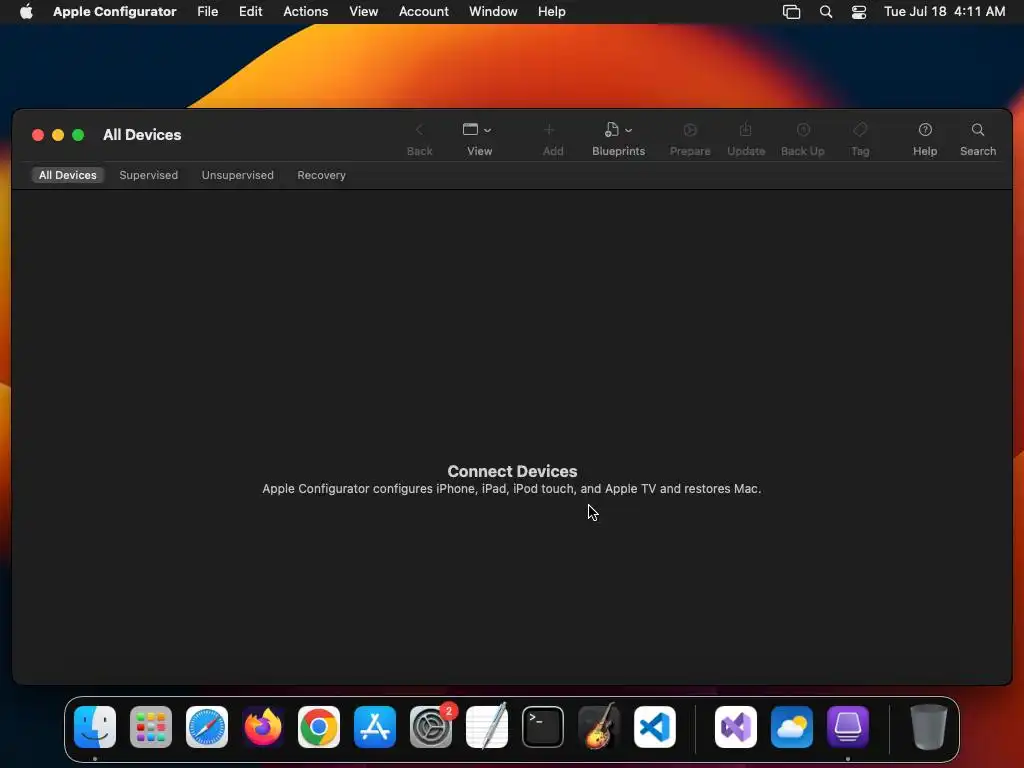Viewport: 1024px width, 768px height.
Task: Click the Stage Manager windows icon in menu bar
Action: tap(792, 12)
